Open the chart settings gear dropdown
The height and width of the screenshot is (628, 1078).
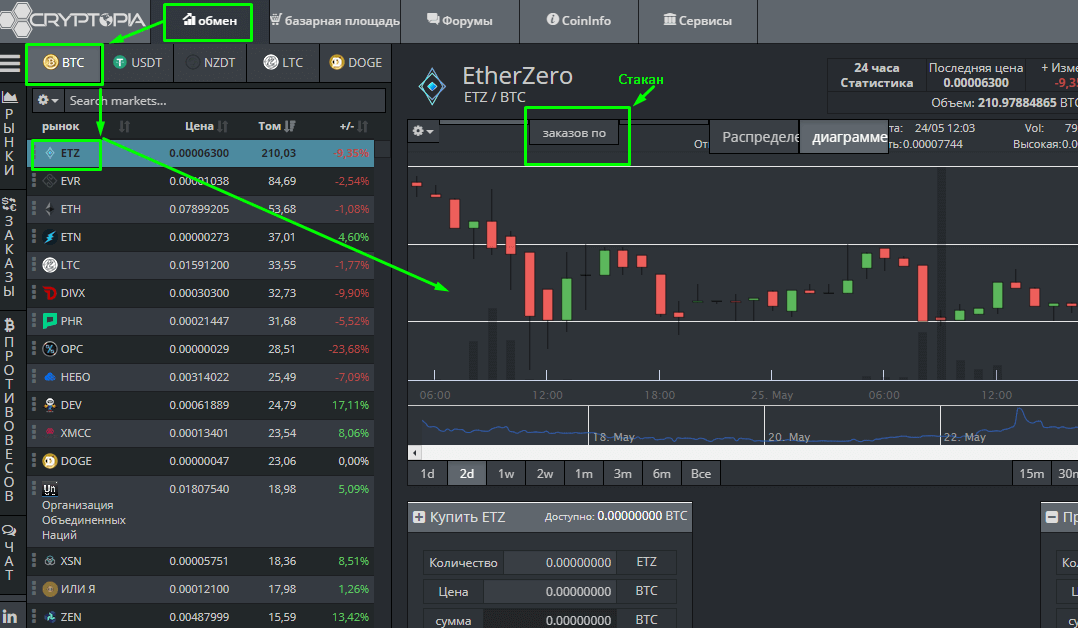pos(423,132)
